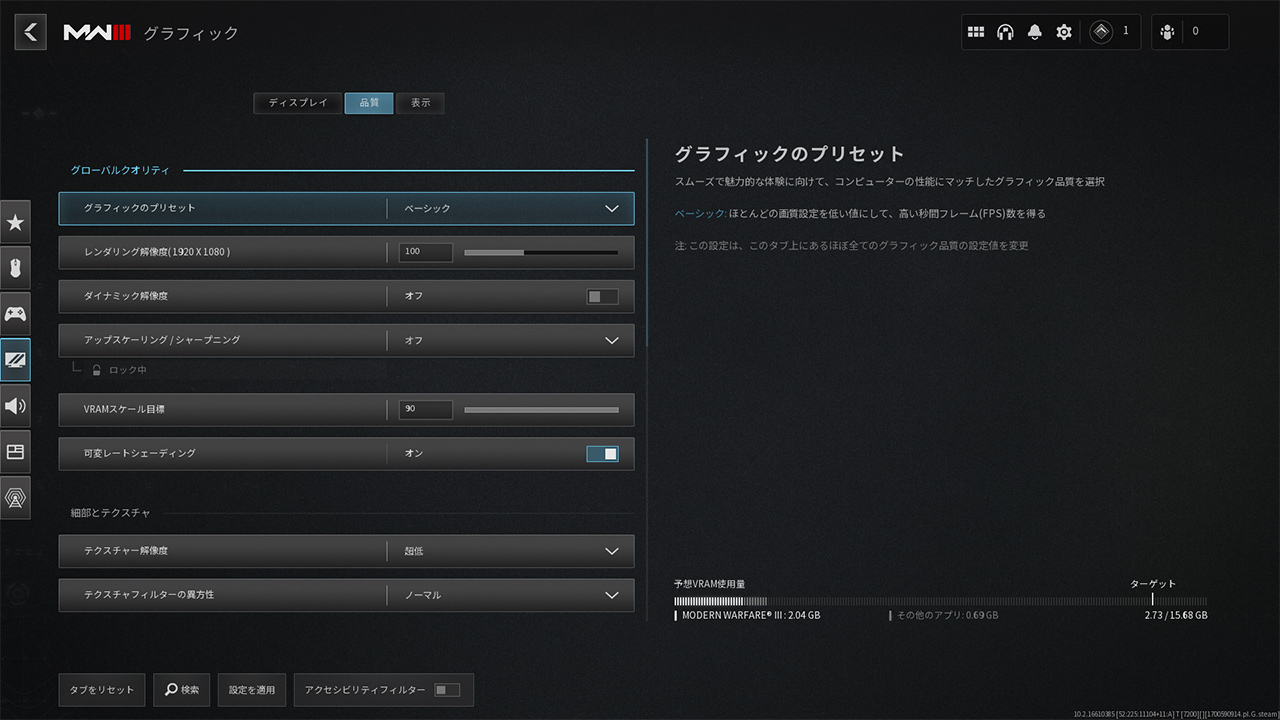Switch to the 品質 tab
This screenshot has width=1280, height=720.
(369, 103)
